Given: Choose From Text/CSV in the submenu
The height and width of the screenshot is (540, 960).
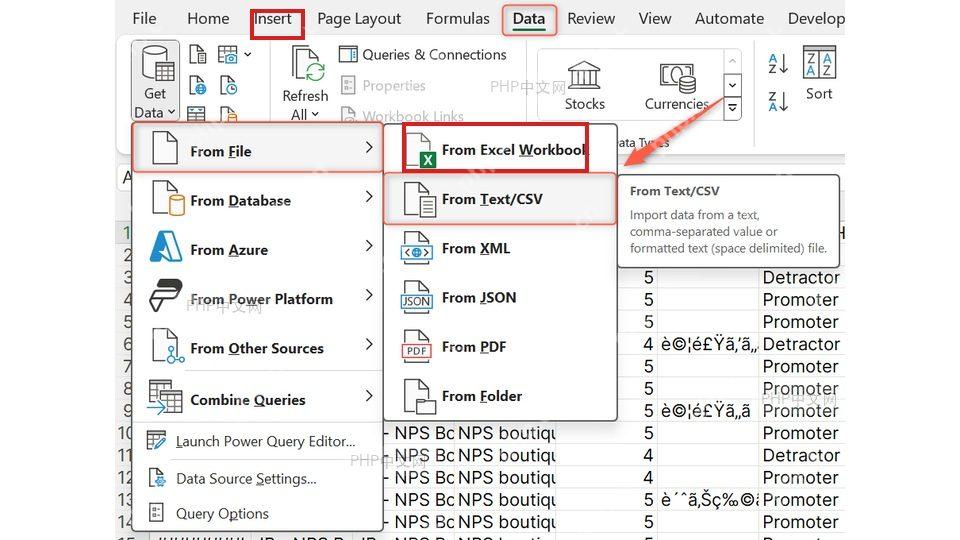Looking at the screenshot, I should click(x=500, y=199).
